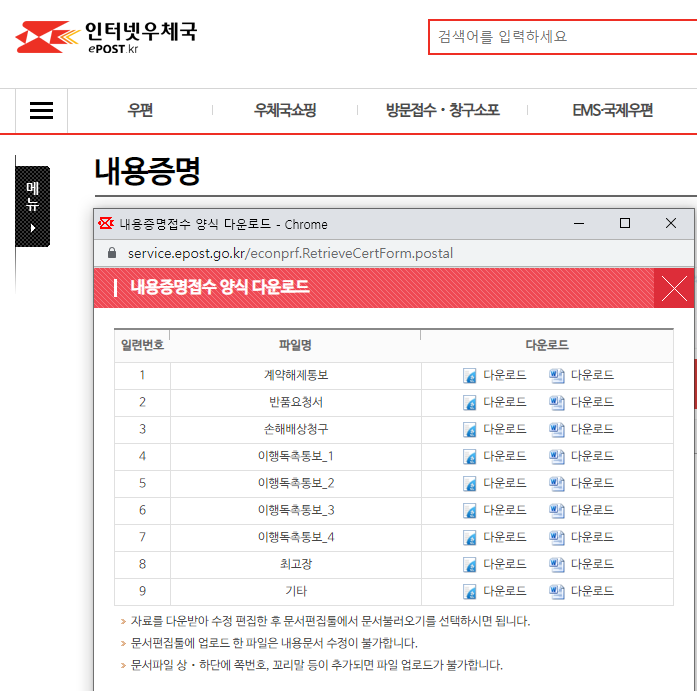Open the EMS·국제우편 menu
697x691 pixels.
612,110
